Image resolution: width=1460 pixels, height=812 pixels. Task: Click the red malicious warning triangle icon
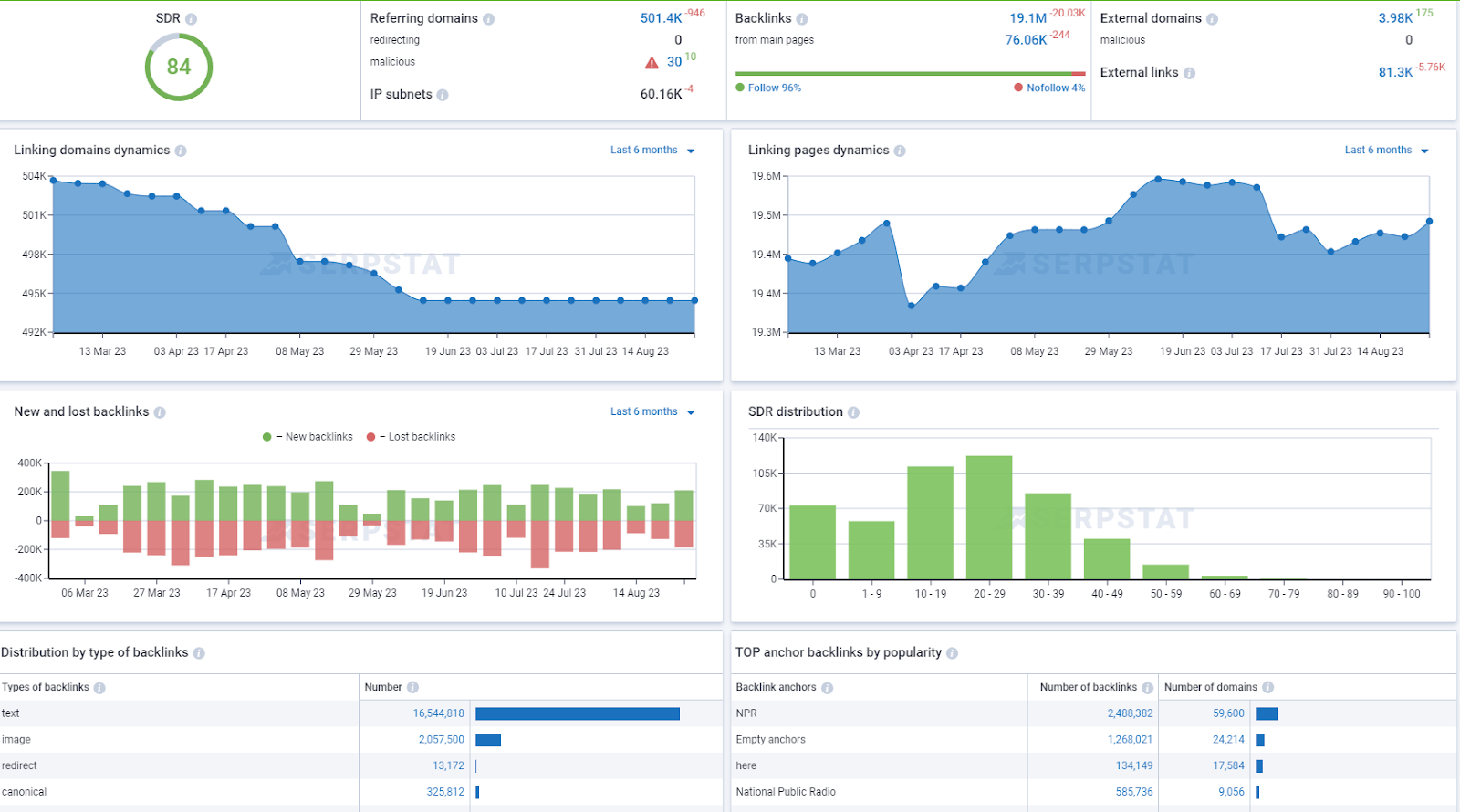click(652, 63)
